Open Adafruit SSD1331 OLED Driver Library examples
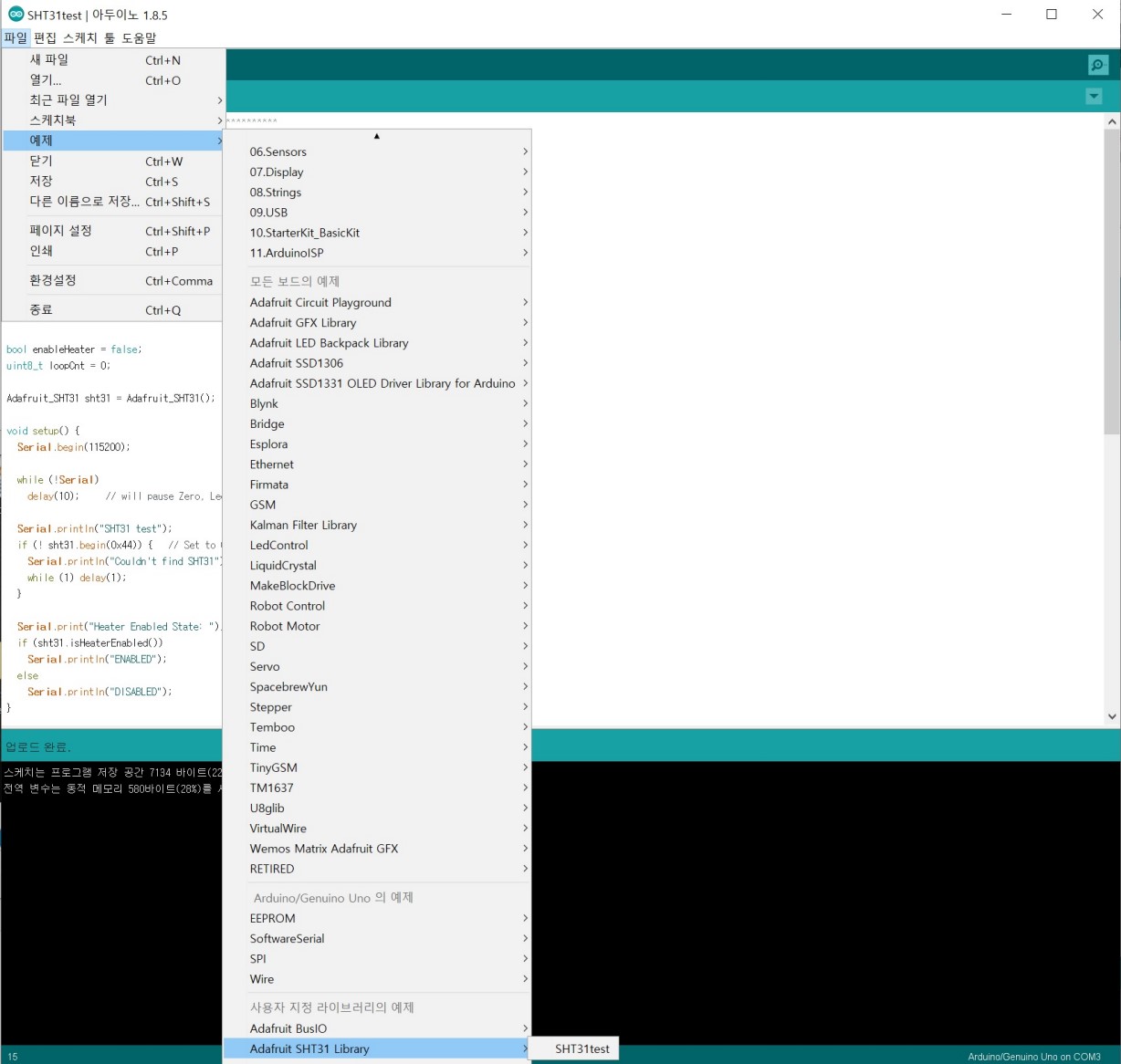The width and height of the screenshot is (1121, 1064). click(x=377, y=383)
